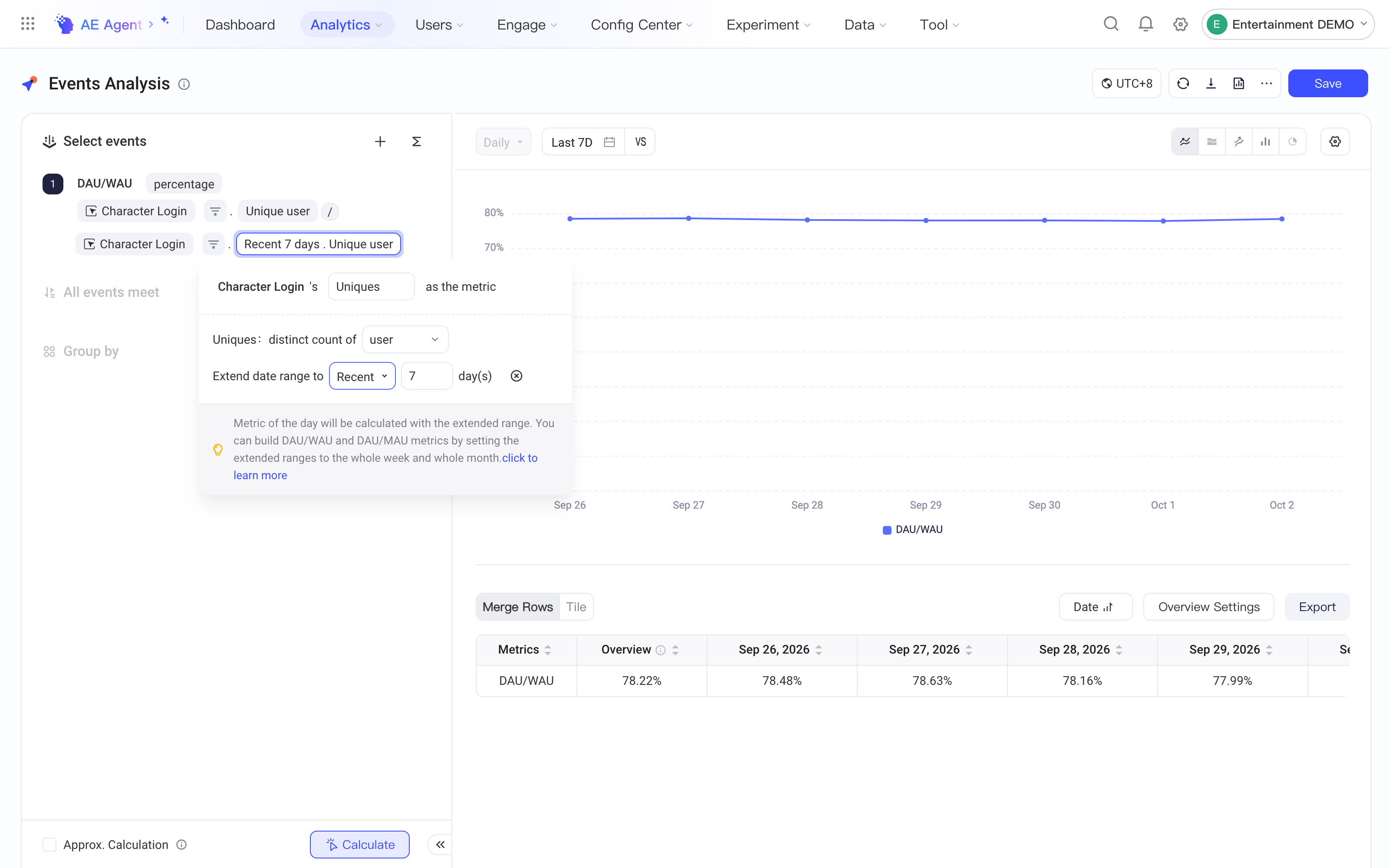The image size is (1389, 868).
Task: Collapse the left panel with double chevron
Action: coord(440,845)
